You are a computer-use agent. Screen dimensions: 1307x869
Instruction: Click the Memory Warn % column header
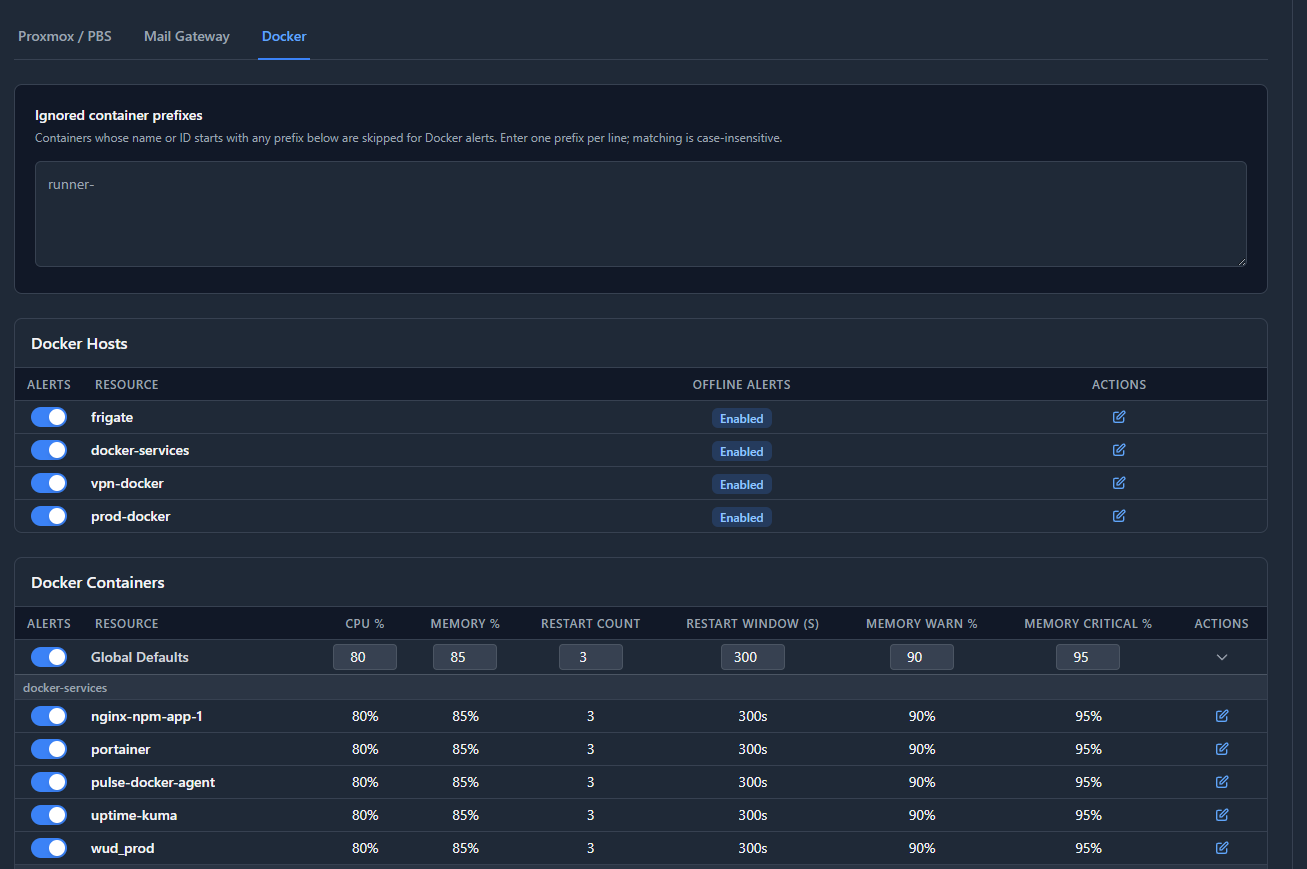(x=922, y=623)
